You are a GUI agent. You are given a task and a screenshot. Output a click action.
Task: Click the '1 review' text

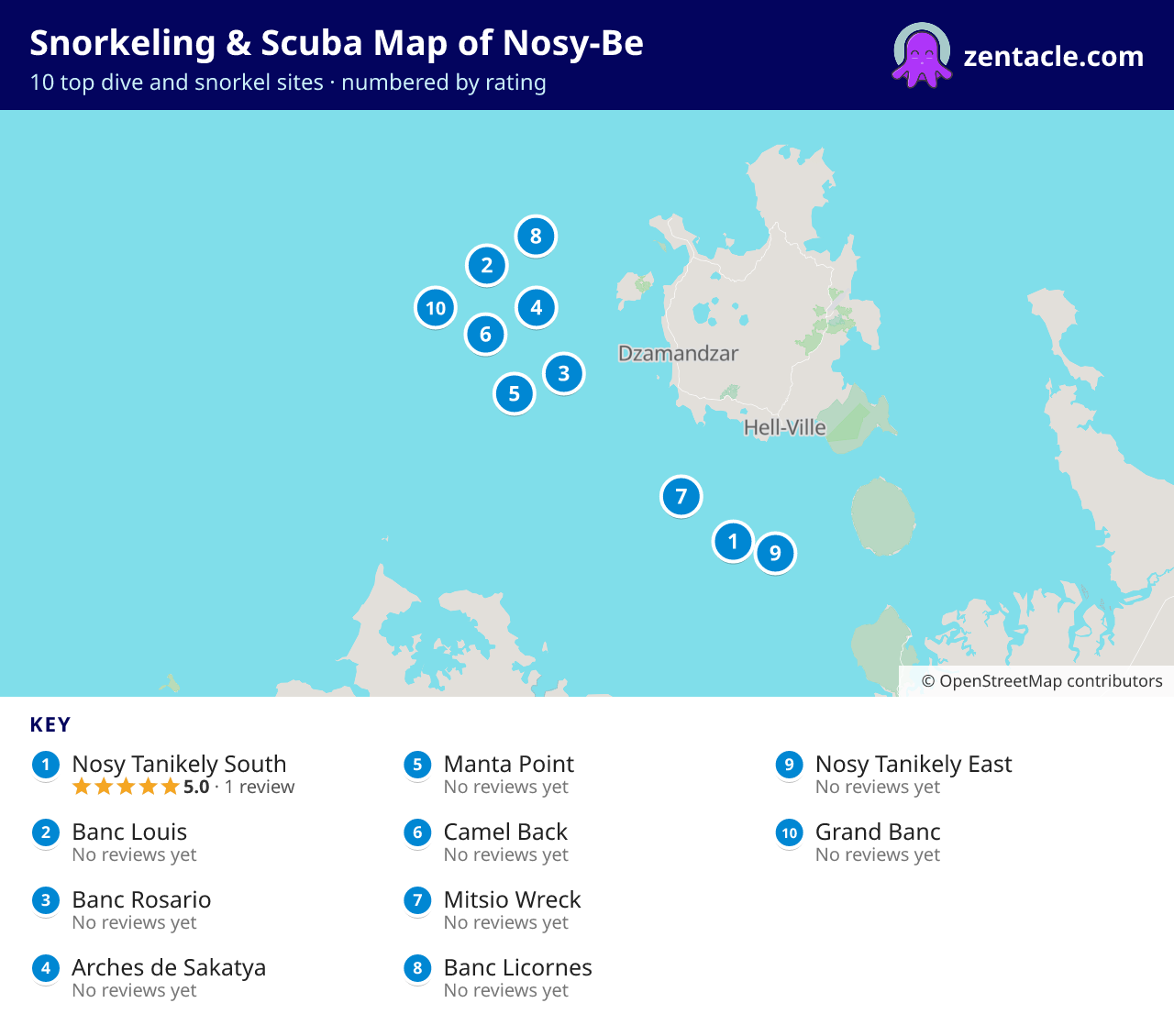260,787
